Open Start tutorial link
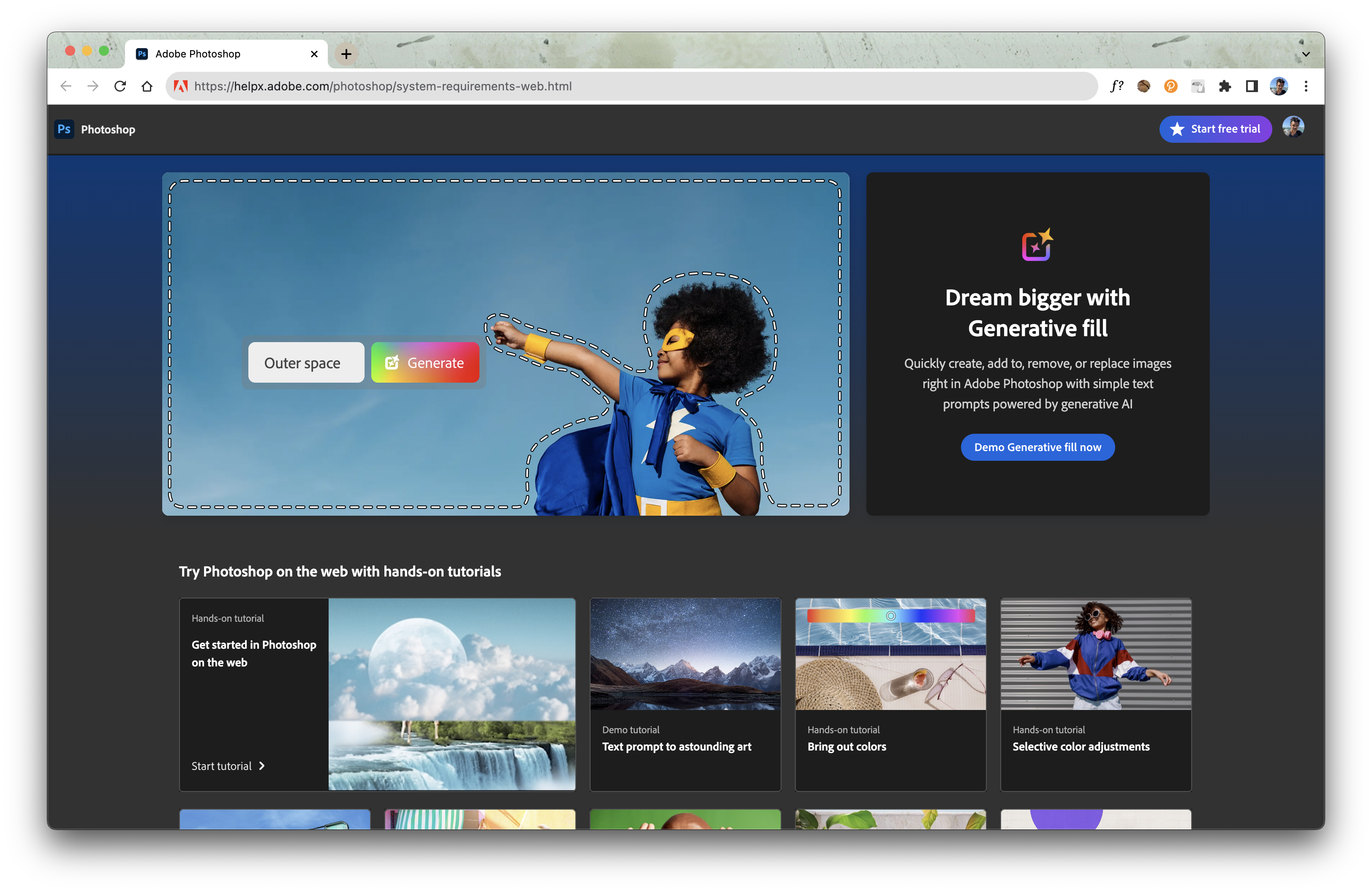The width and height of the screenshot is (1372, 892). pos(228,767)
